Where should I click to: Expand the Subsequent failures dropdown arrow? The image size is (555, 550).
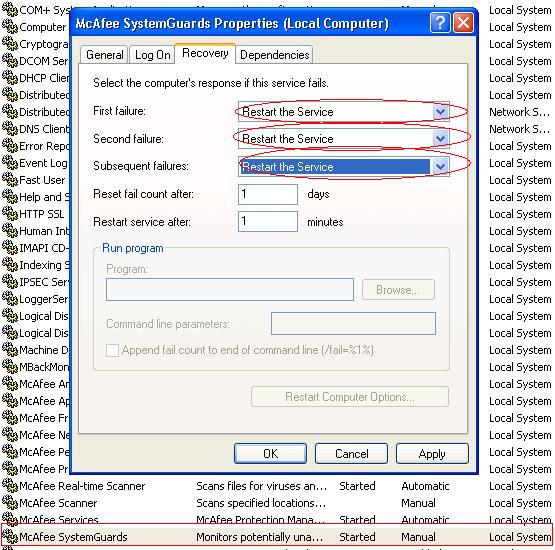click(x=440, y=166)
